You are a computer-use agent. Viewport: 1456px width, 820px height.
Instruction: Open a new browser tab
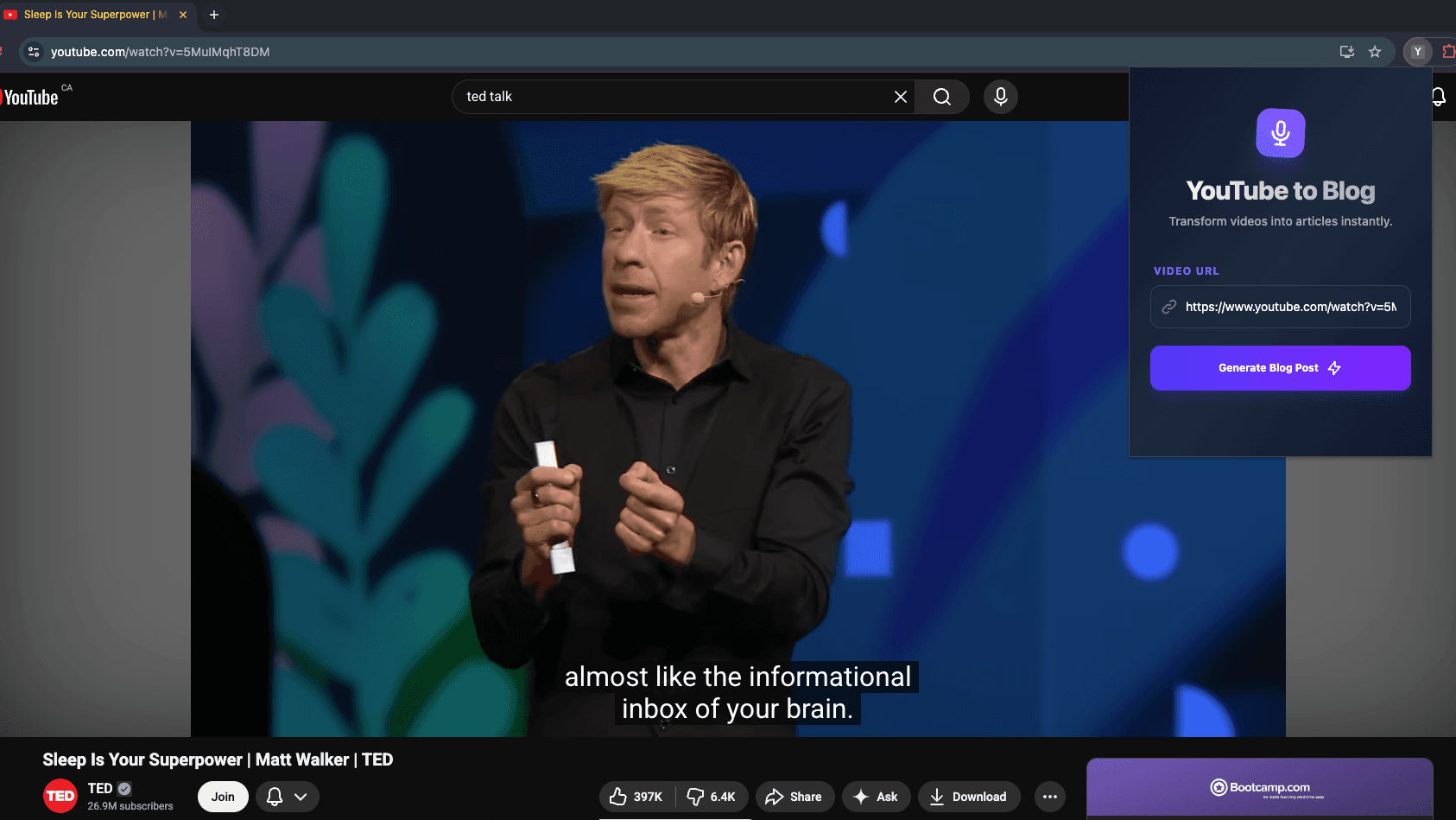[214, 15]
